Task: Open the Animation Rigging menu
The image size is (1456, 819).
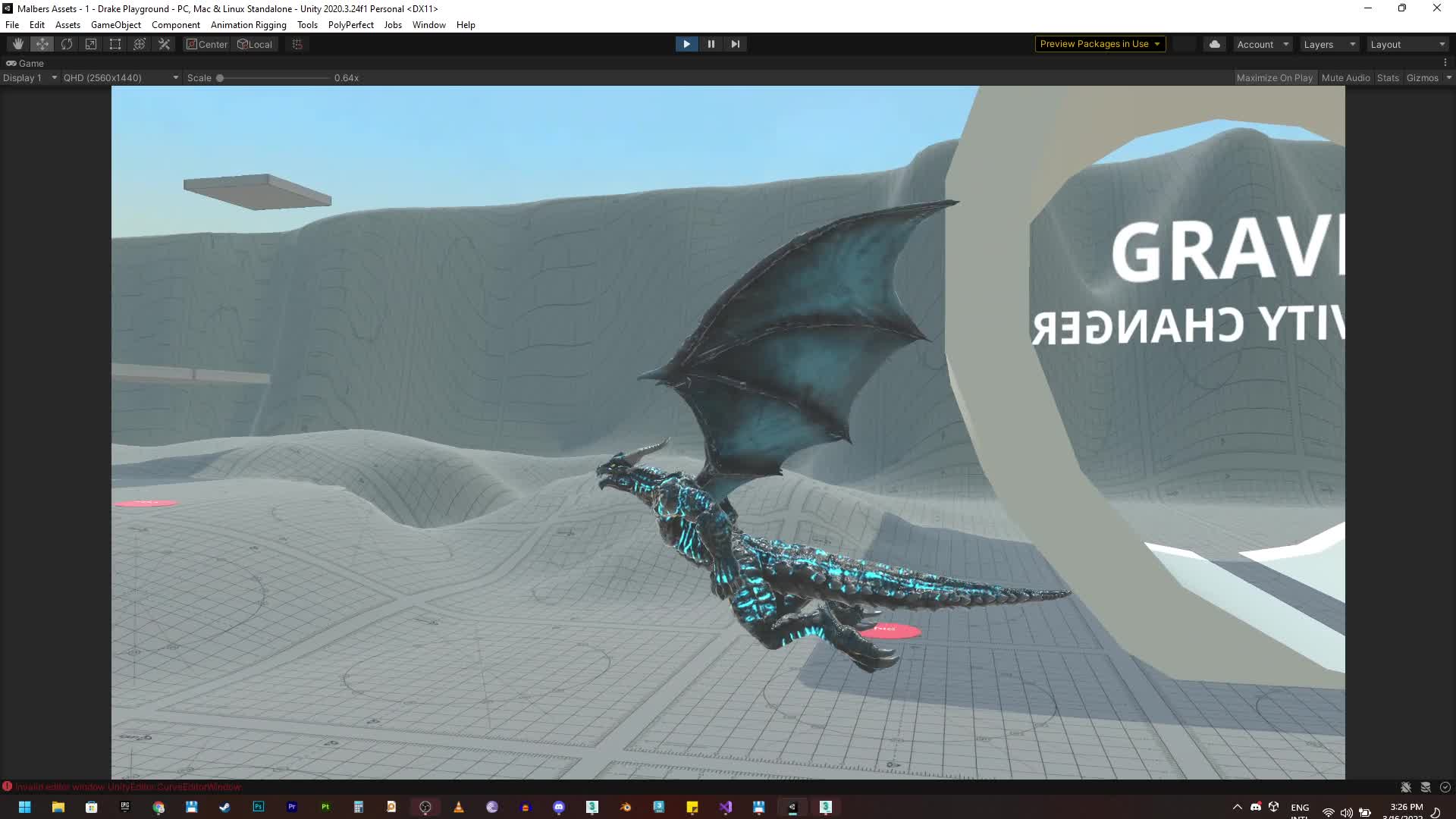Action: tap(248, 24)
